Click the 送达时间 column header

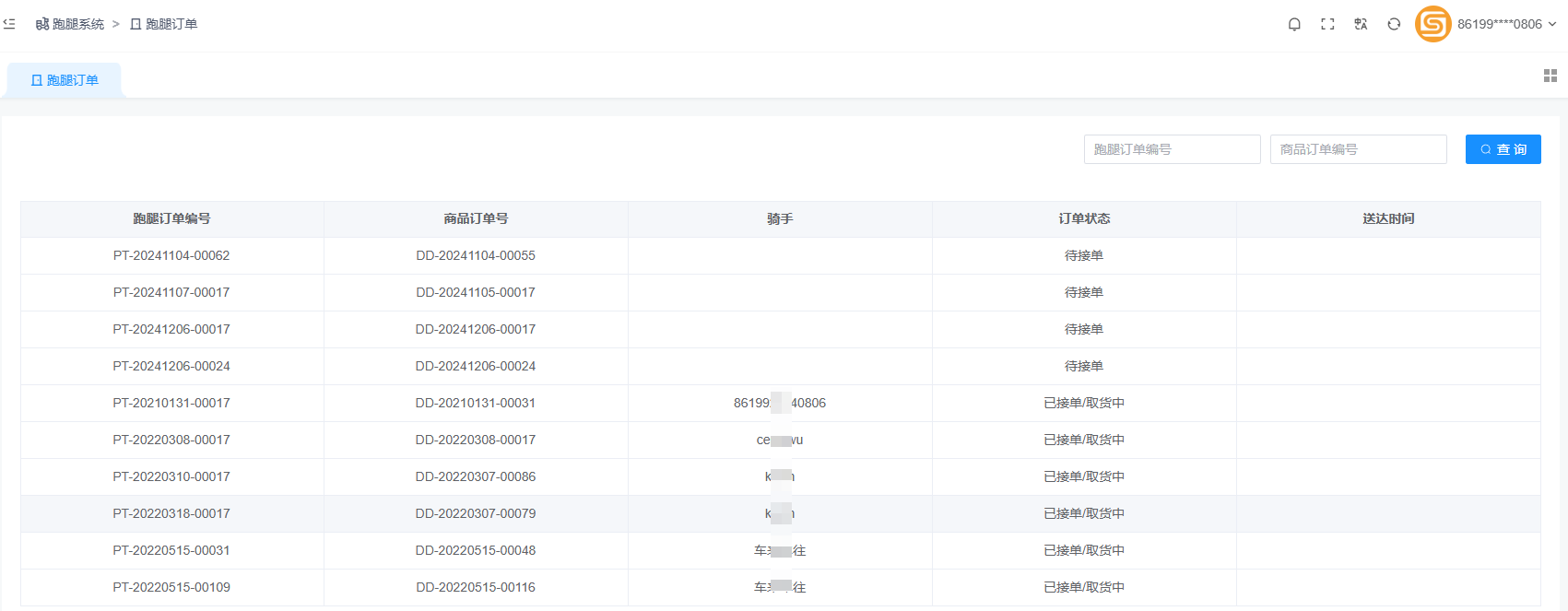[x=1388, y=218]
